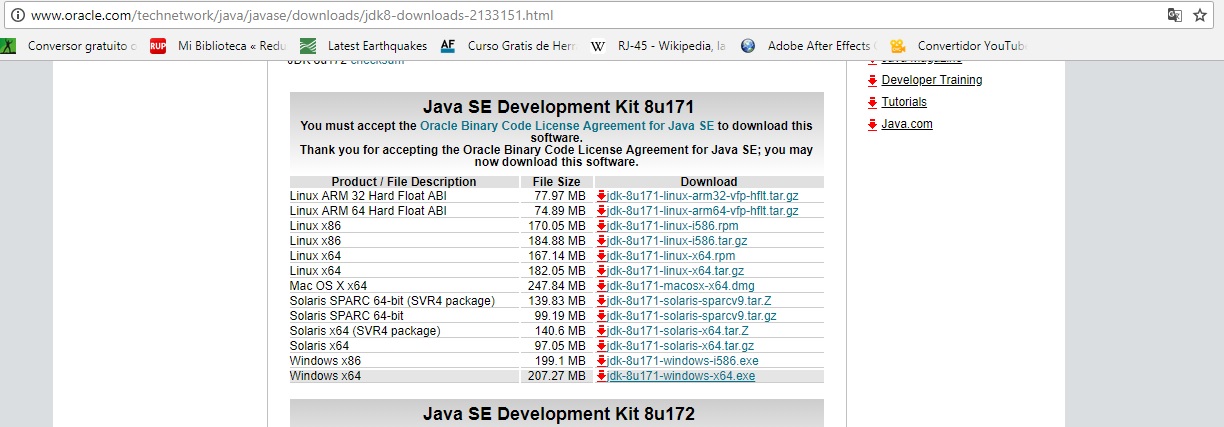Viewport: 1224px width, 427px height.
Task: Click the translate page icon
Action: (1175, 16)
